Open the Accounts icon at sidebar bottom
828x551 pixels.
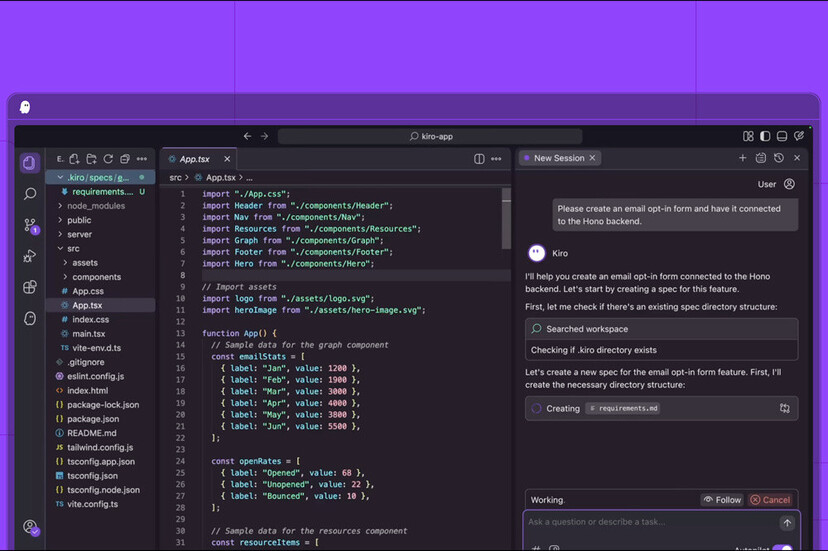(31, 527)
